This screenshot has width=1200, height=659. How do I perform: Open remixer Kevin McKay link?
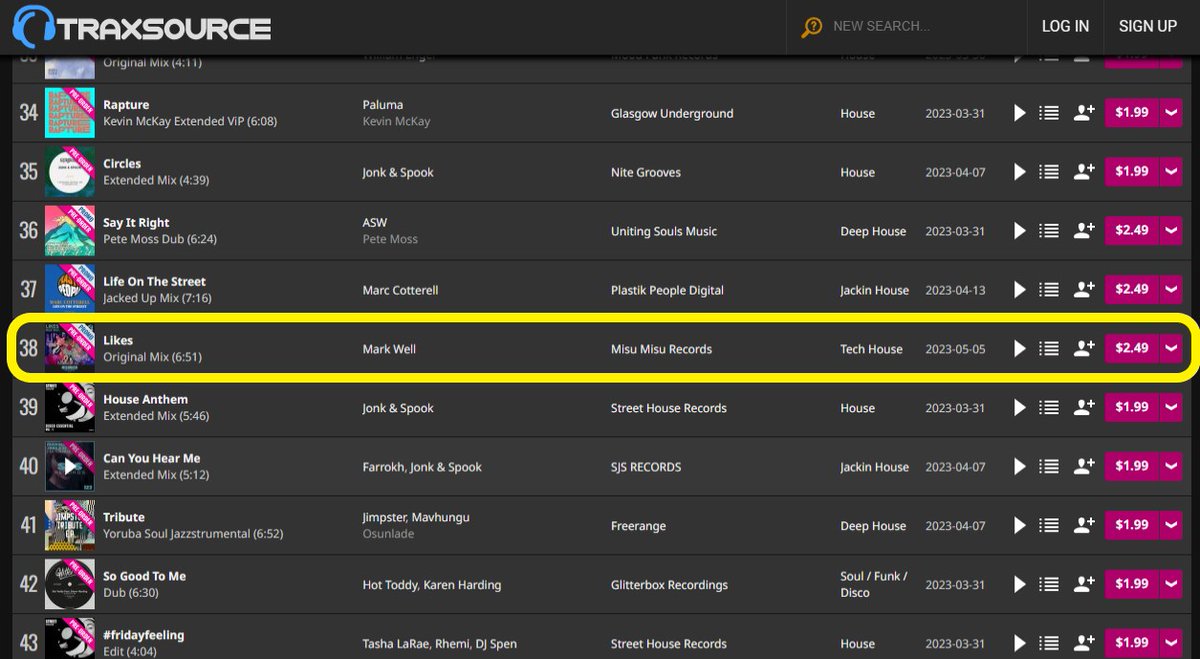click(396, 122)
